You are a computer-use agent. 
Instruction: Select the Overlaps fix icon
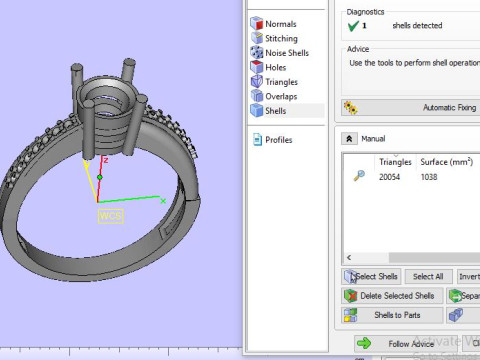(257, 96)
